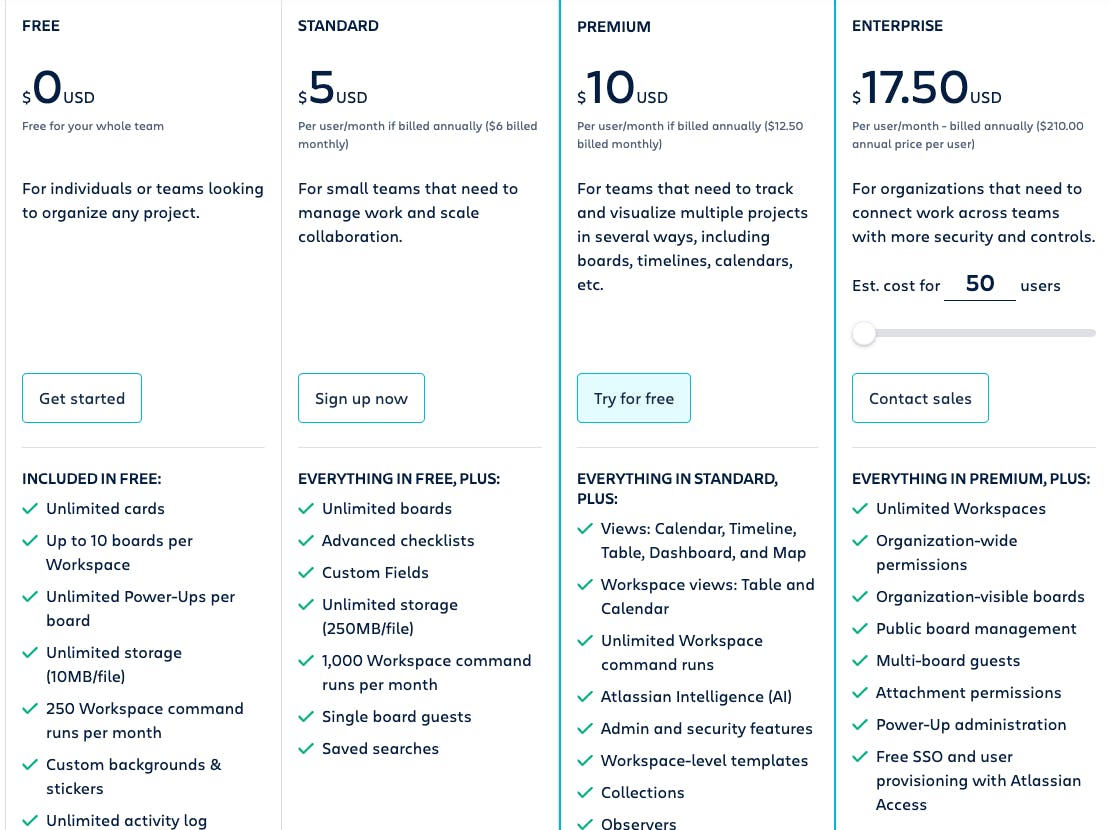Click the checkmark beside Unlimited Workspaces
1110x830 pixels.
(x=860, y=509)
